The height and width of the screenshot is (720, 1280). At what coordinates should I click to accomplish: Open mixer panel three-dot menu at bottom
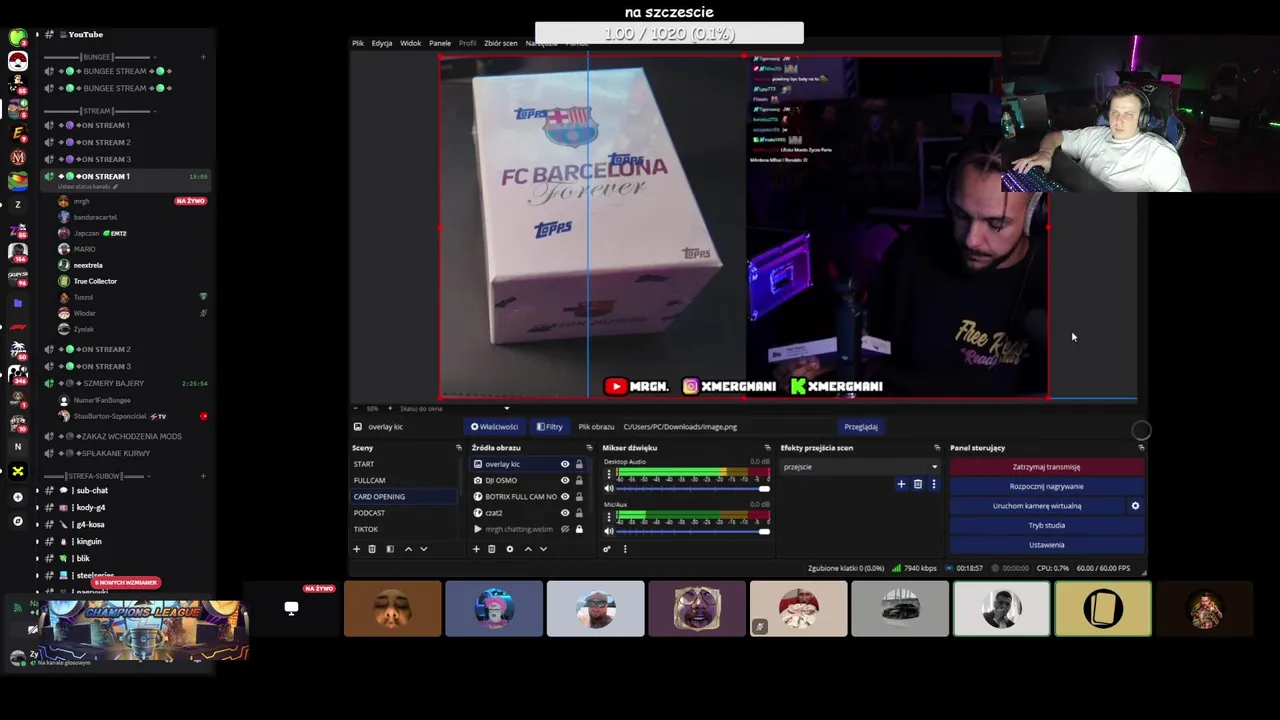625,548
